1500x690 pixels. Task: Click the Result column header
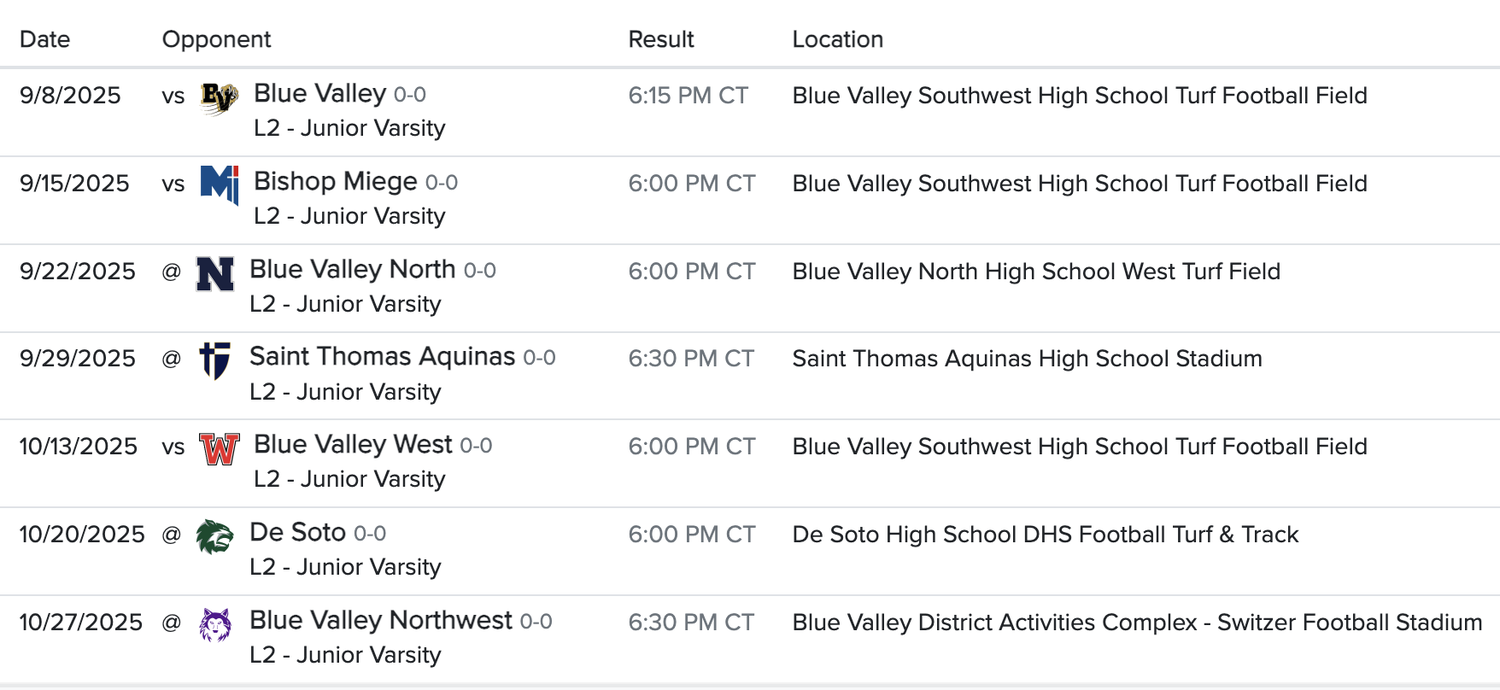click(661, 40)
